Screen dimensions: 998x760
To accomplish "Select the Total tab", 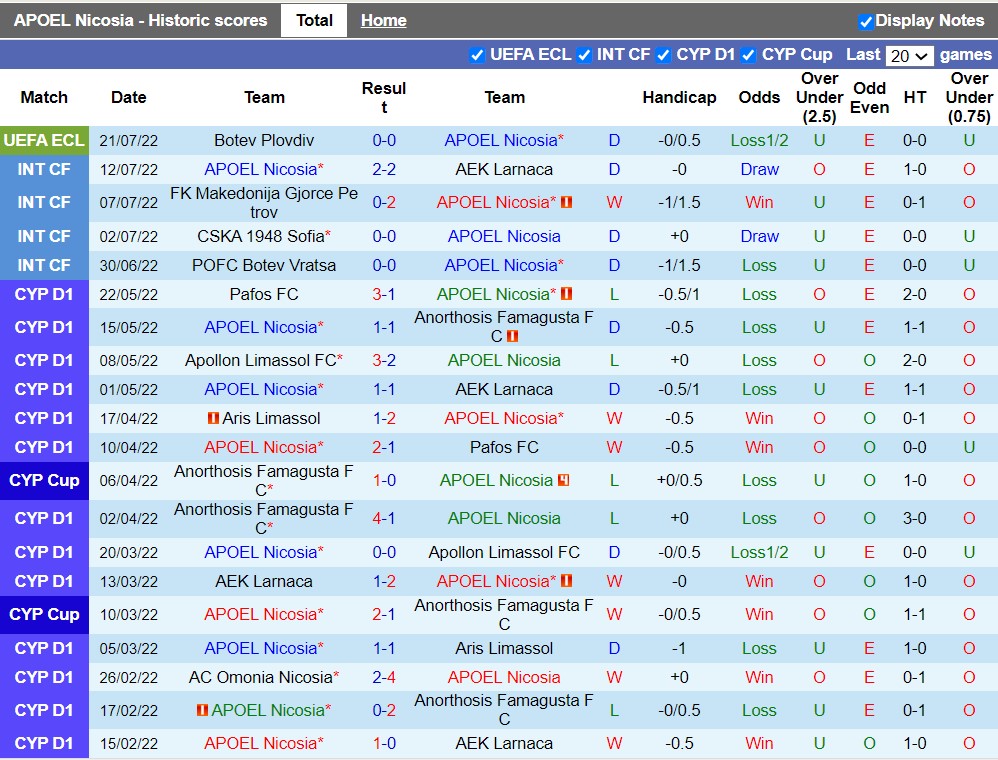I will click(314, 20).
